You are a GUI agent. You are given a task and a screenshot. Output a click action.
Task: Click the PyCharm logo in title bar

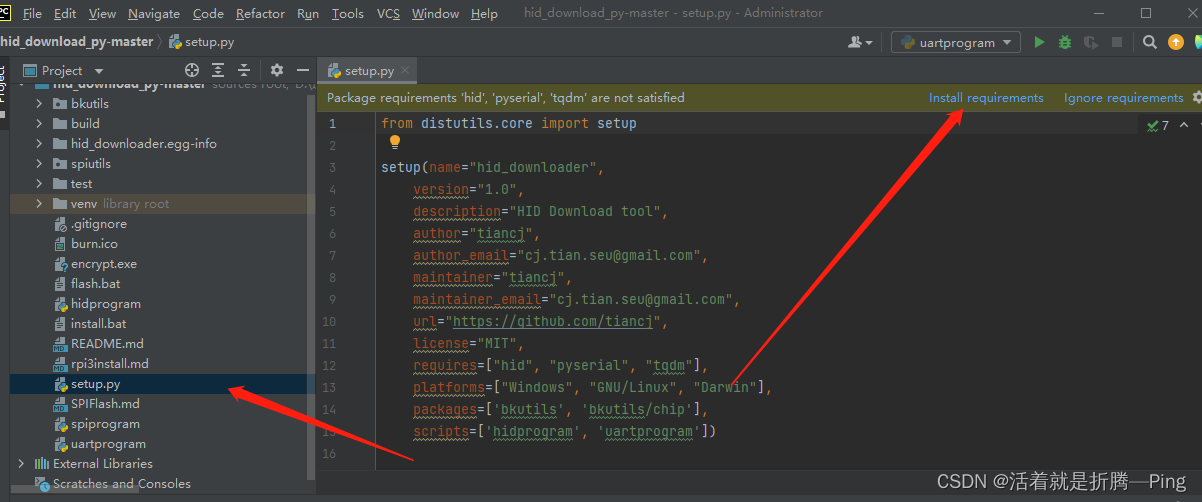(5, 12)
